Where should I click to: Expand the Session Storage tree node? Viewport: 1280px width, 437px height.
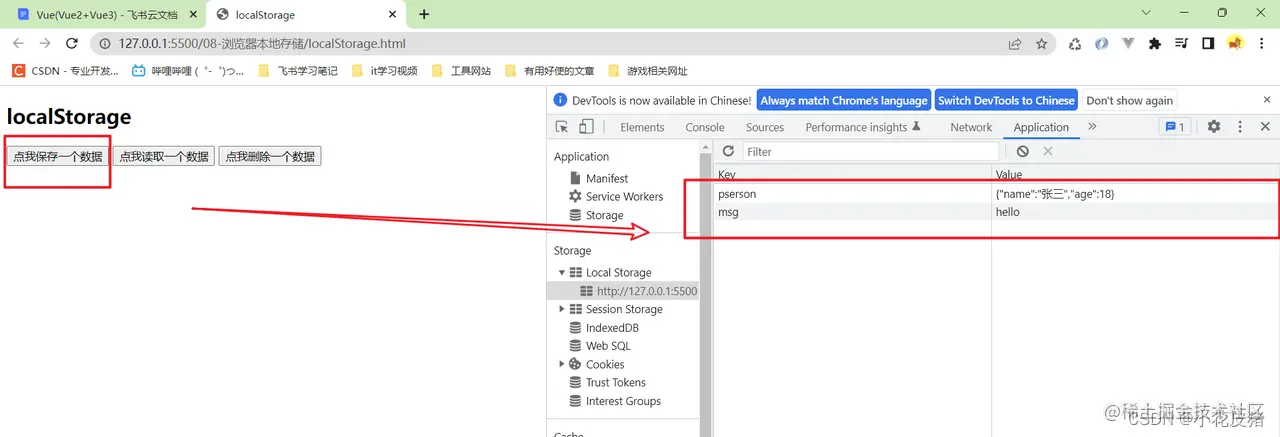click(x=562, y=309)
